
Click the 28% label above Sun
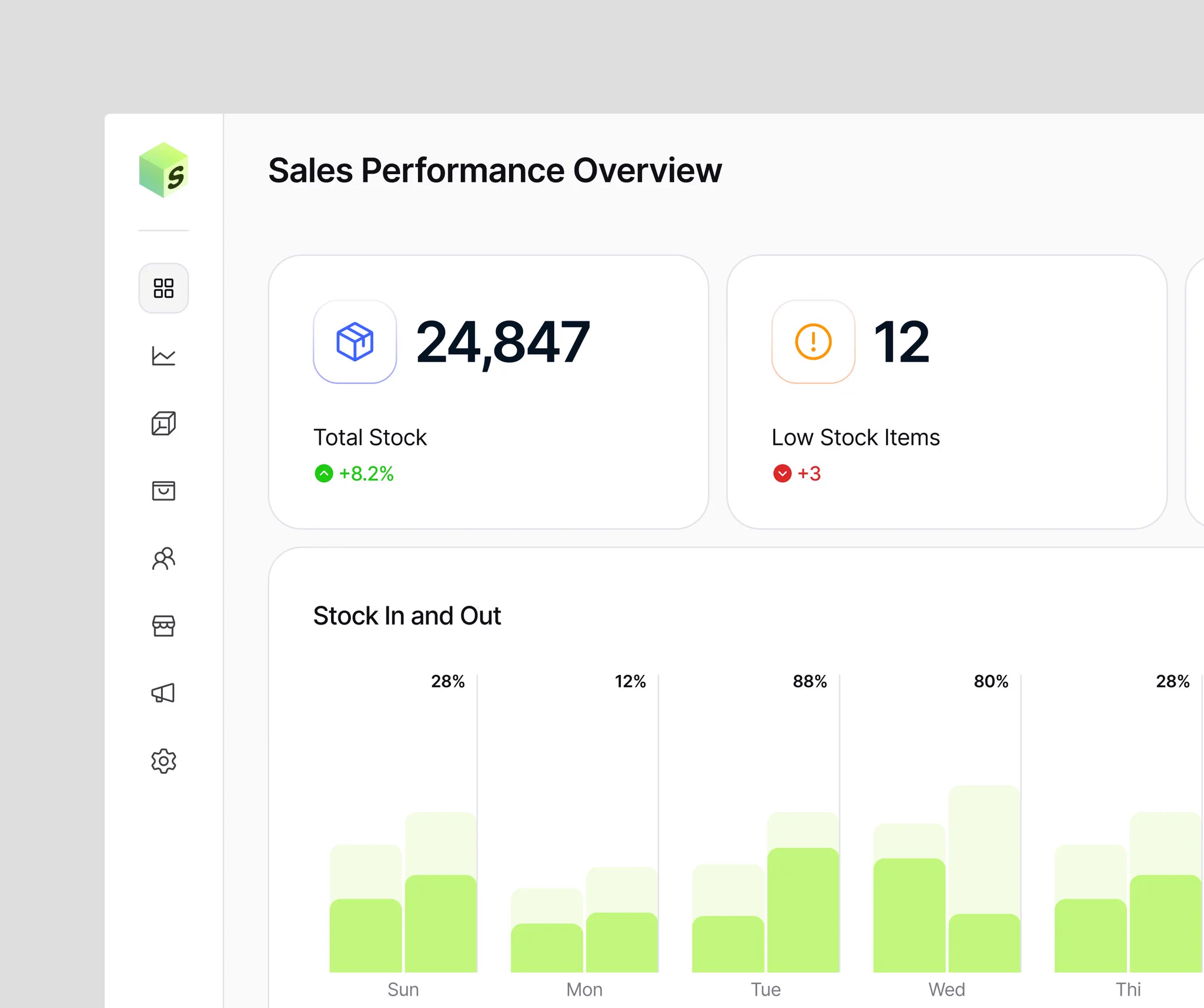point(447,681)
